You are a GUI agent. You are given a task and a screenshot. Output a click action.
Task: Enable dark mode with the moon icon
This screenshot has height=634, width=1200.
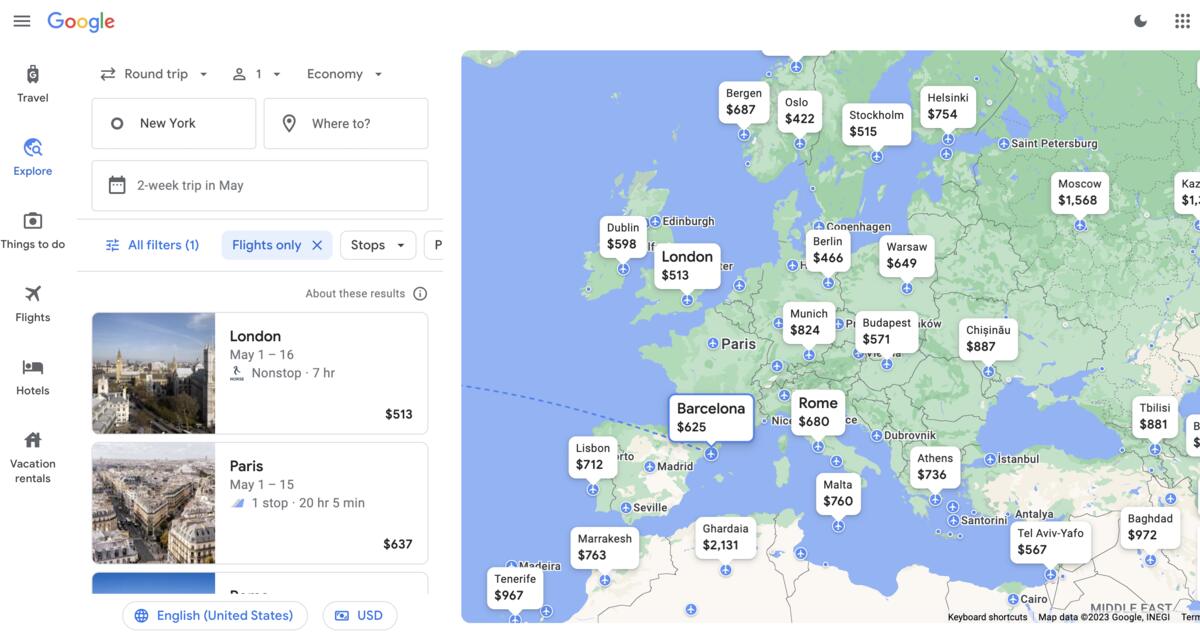point(1140,20)
